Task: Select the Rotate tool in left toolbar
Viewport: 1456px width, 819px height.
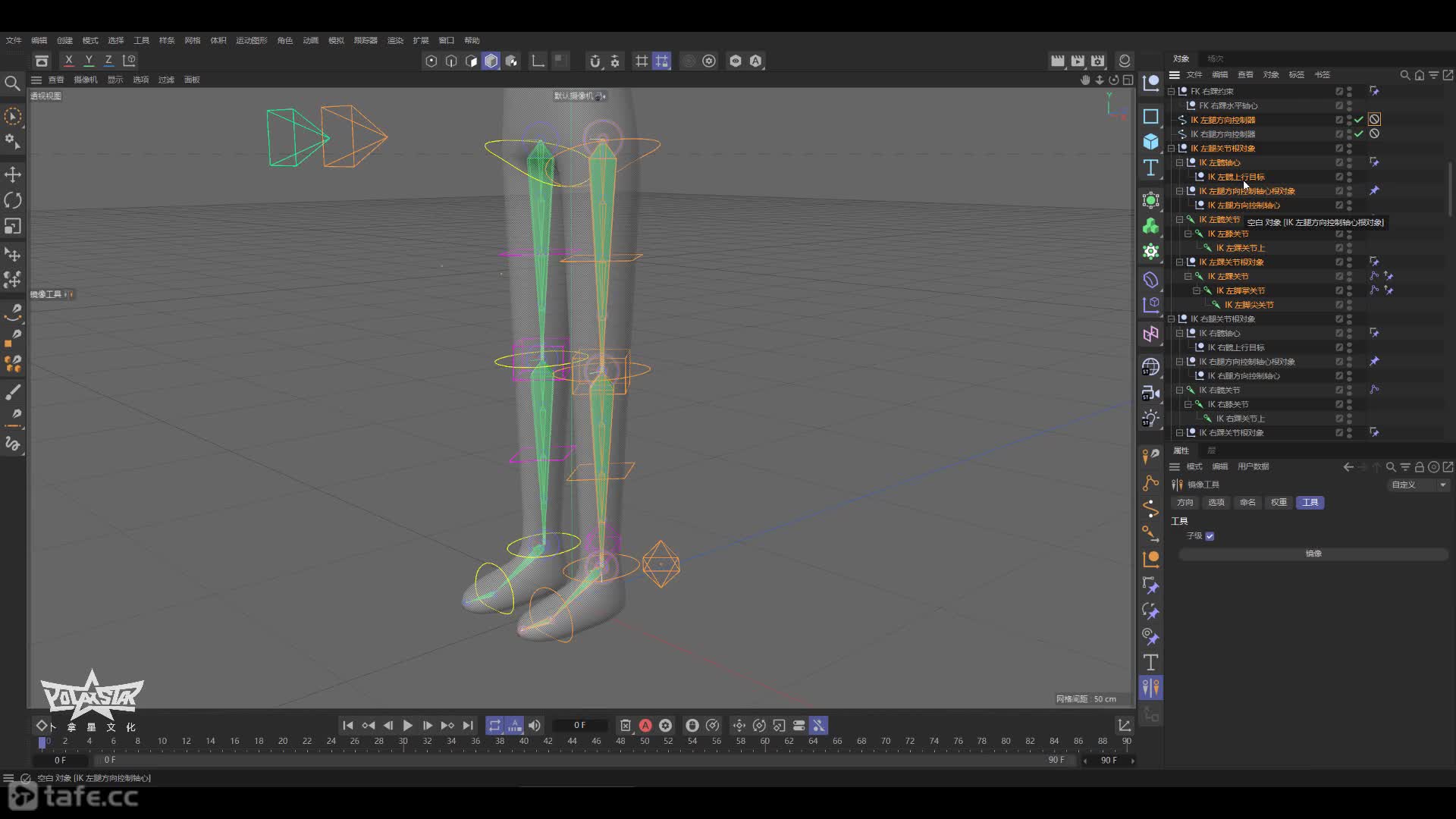Action: point(13,200)
